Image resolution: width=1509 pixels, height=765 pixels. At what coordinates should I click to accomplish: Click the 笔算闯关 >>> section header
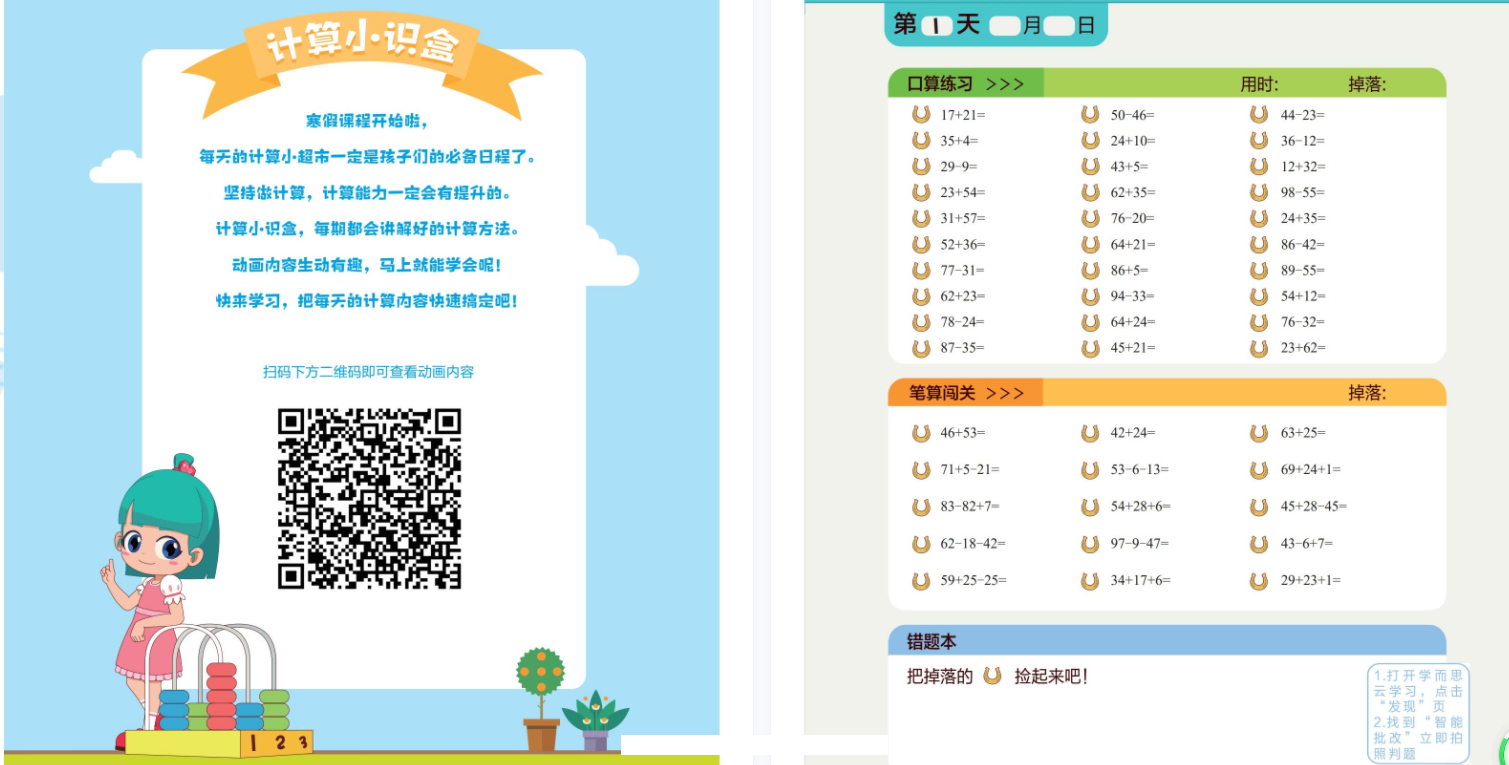pyautogui.click(x=966, y=393)
